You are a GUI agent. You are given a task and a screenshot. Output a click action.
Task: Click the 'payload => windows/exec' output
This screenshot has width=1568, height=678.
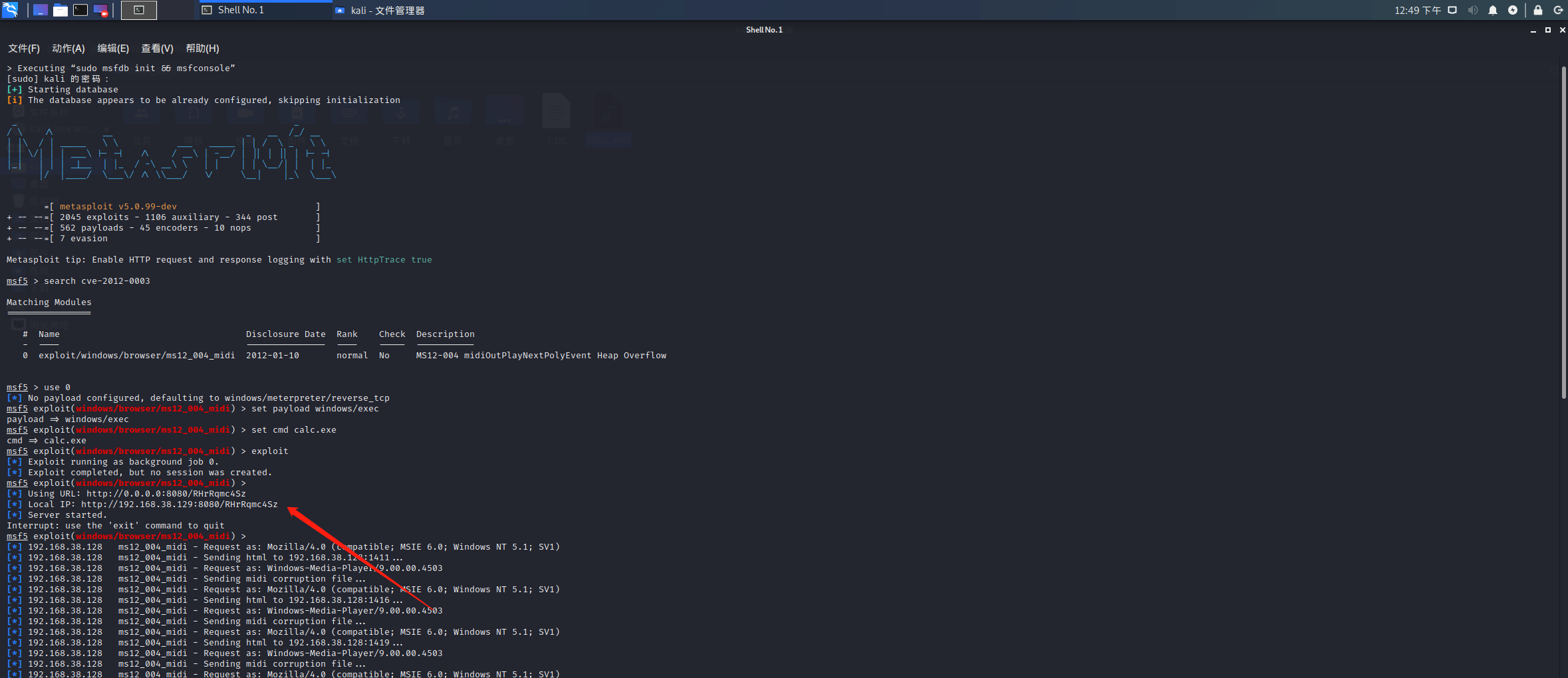[68, 419]
